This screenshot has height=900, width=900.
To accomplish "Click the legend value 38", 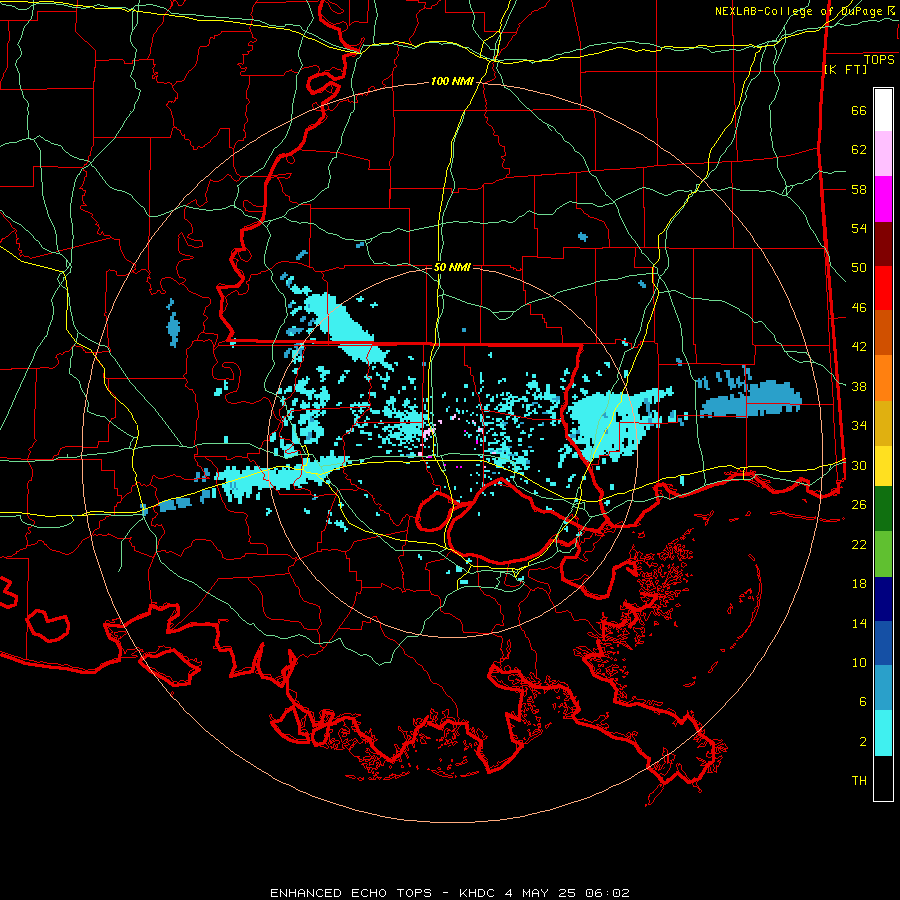I will [859, 386].
